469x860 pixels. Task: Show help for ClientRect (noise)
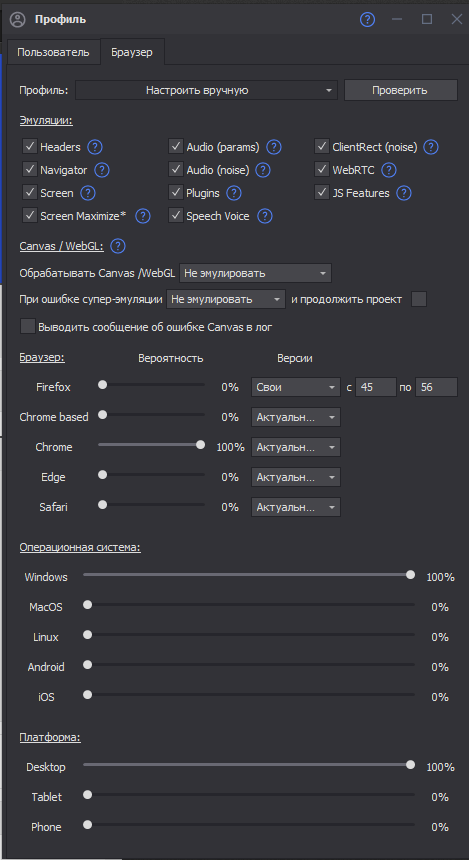point(432,147)
